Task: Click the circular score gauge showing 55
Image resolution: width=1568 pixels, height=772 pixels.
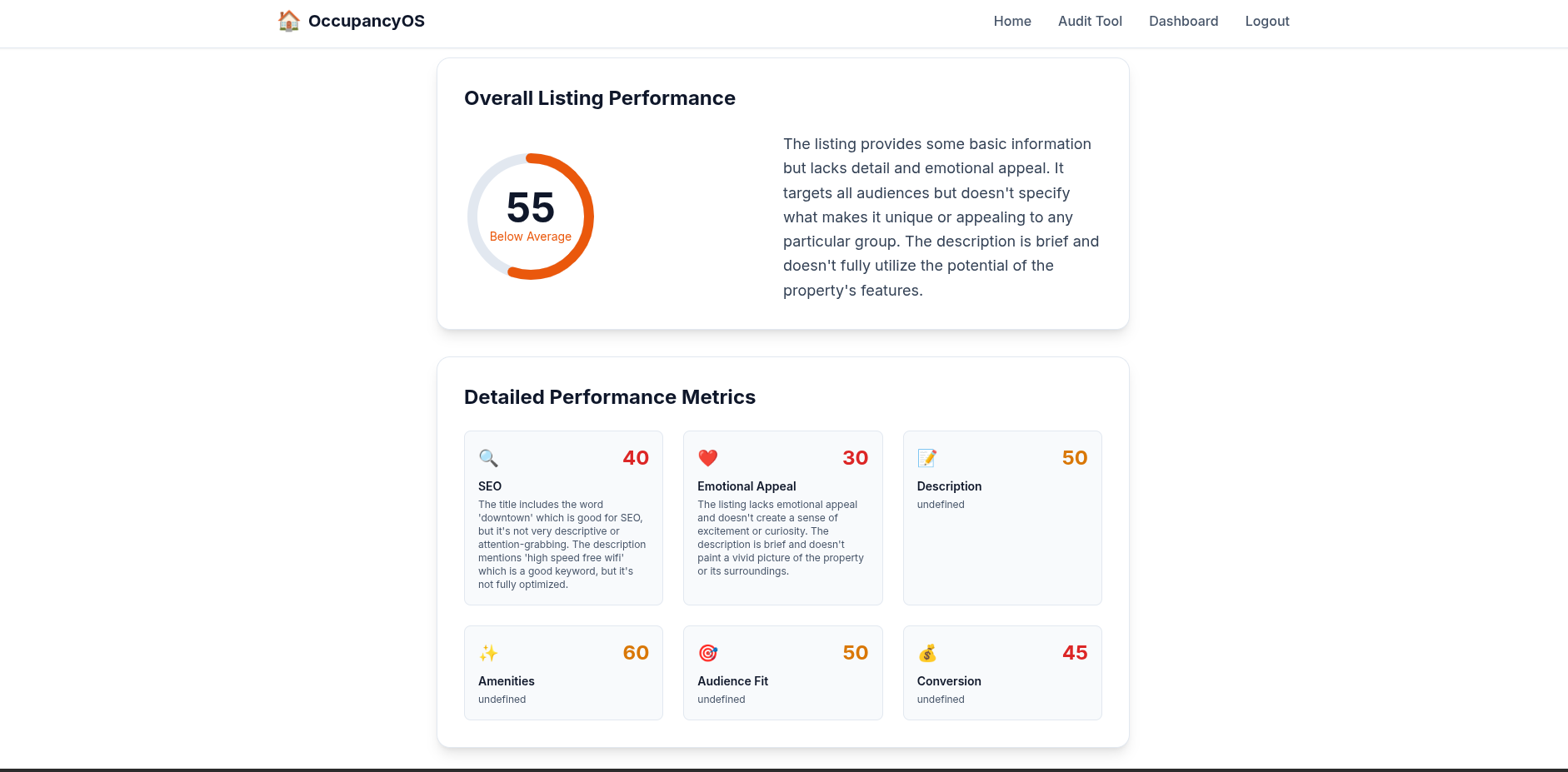Action: [x=530, y=216]
